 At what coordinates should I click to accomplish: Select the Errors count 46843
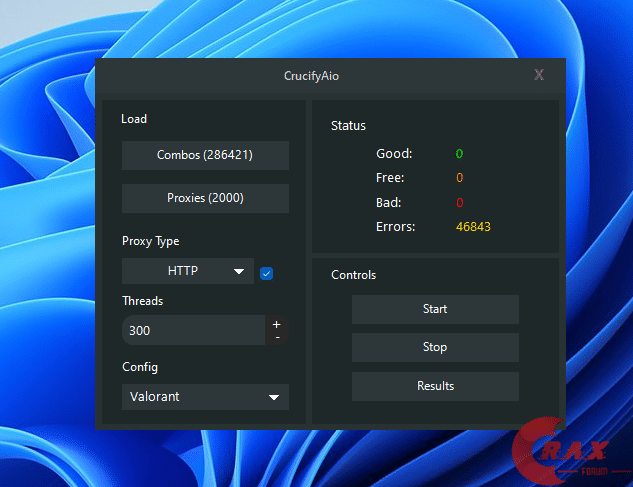473,227
